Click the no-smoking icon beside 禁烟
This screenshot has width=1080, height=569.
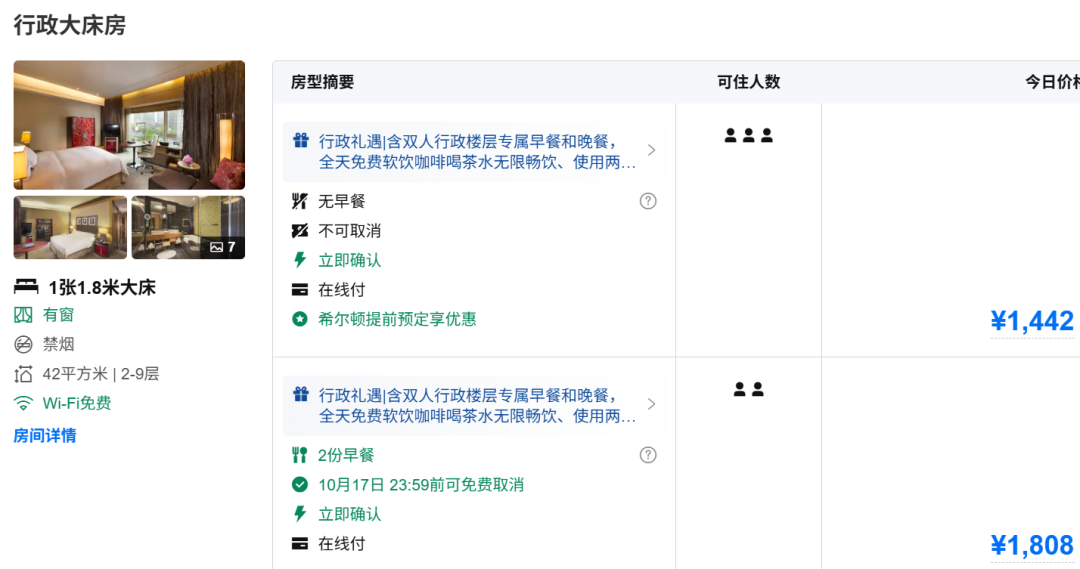(23, 344)
